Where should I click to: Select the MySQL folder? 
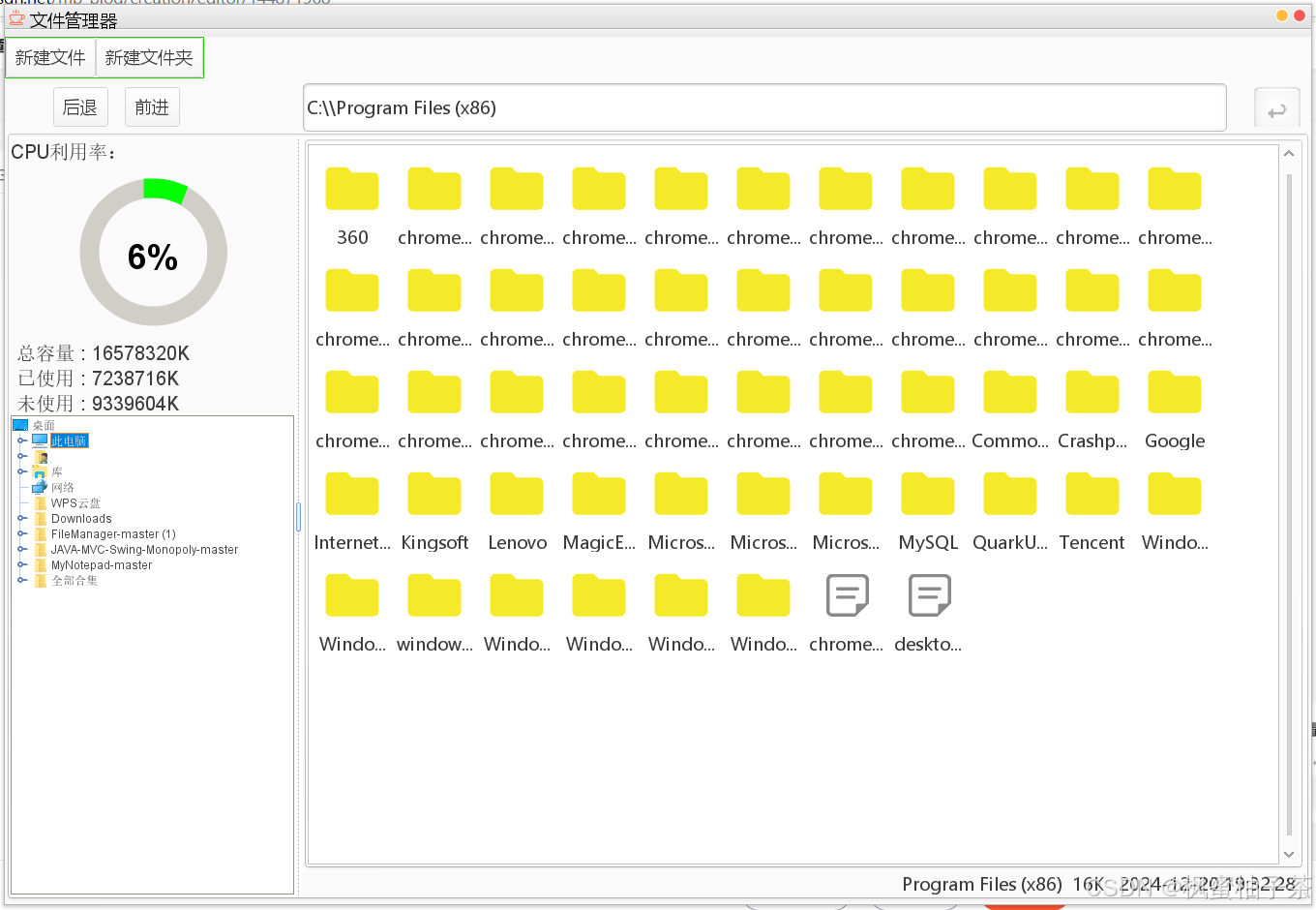[928, 493]
